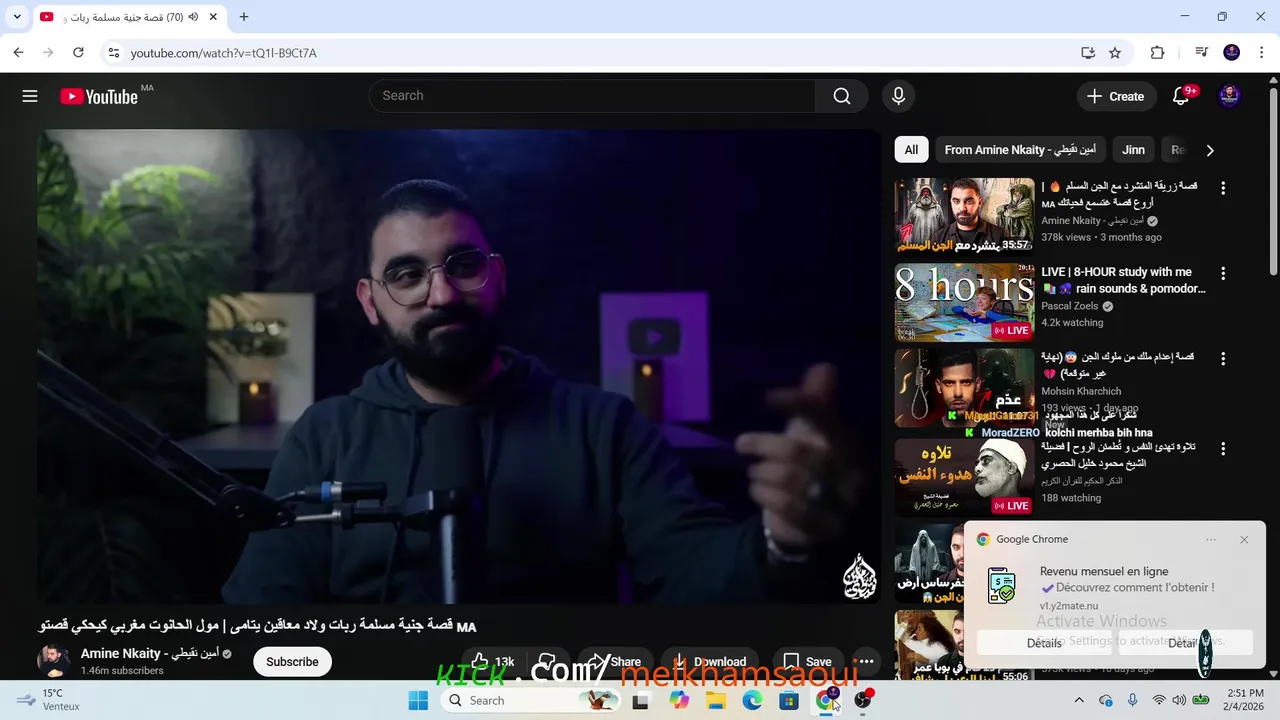Open options for the 8-HOUR study video
This screenshot has width=1280, height=720.
[x=1222, y=273]
